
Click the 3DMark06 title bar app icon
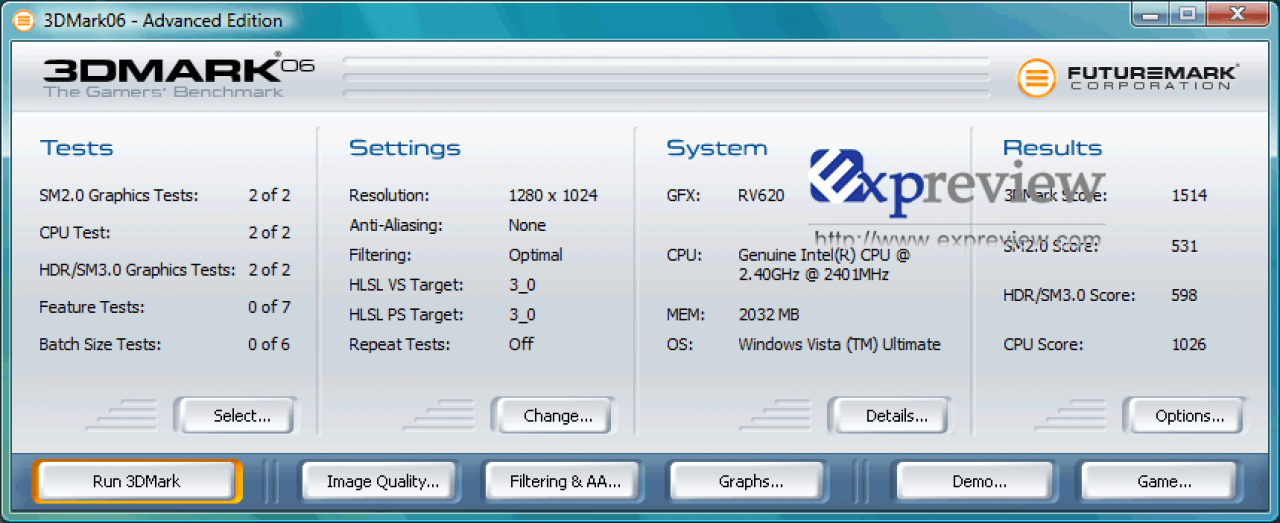click(x=22, y=20)
